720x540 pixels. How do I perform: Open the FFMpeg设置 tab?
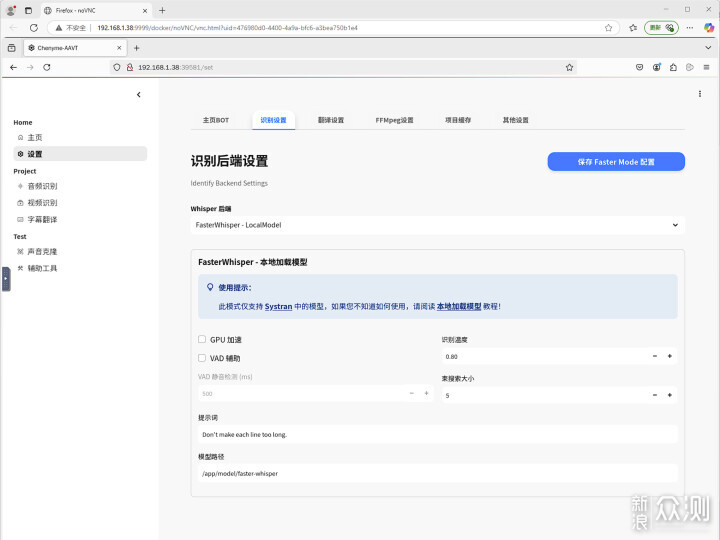click(x=394, y=120)
